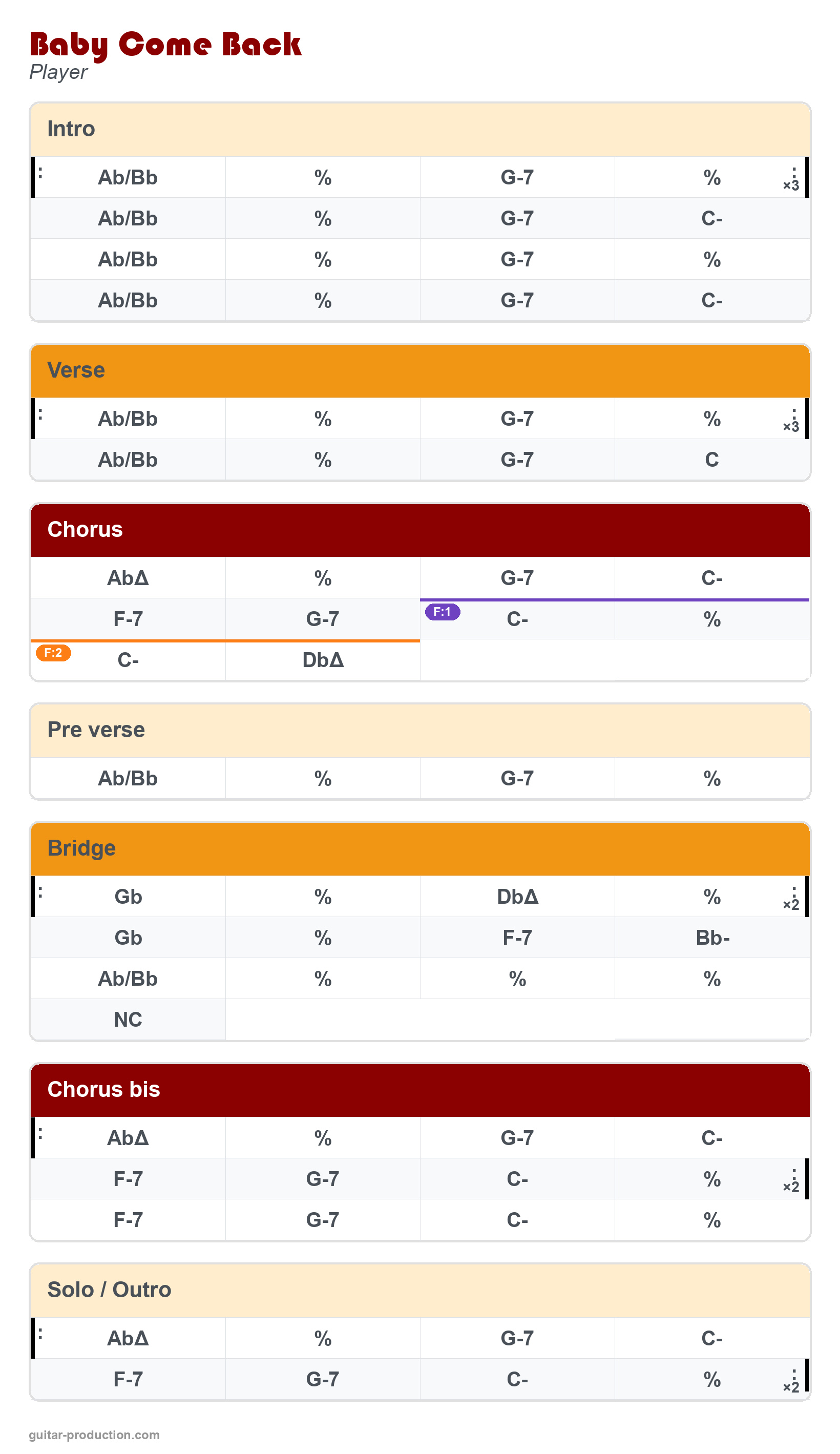The image size is (840, 1454).
Task: Select the Bb- chord cell in Bridge
Action: [712, 938]
